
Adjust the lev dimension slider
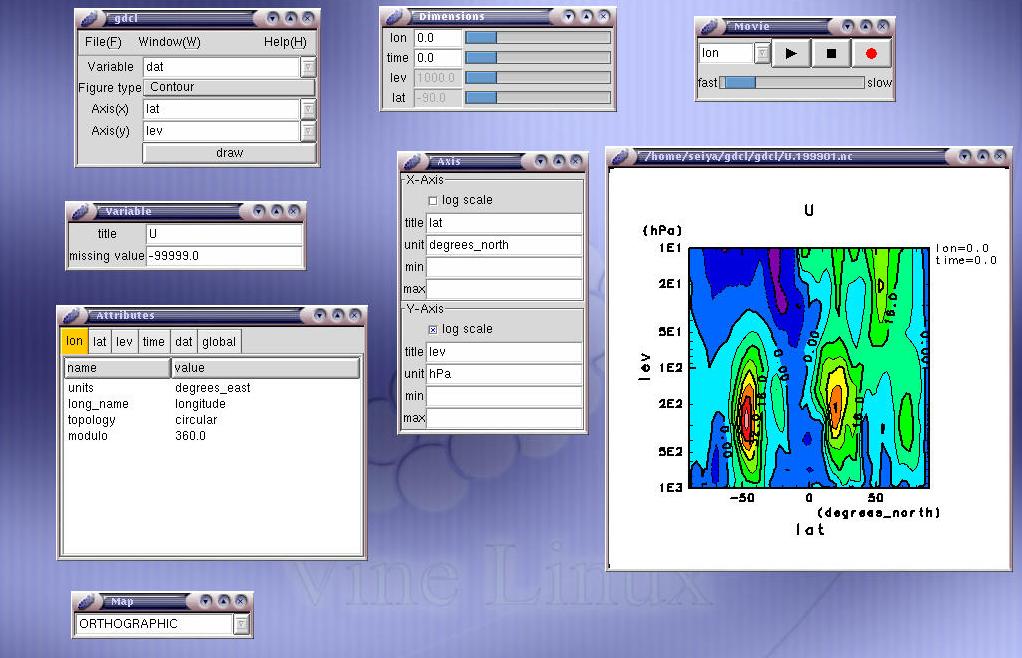pos(538,78)
